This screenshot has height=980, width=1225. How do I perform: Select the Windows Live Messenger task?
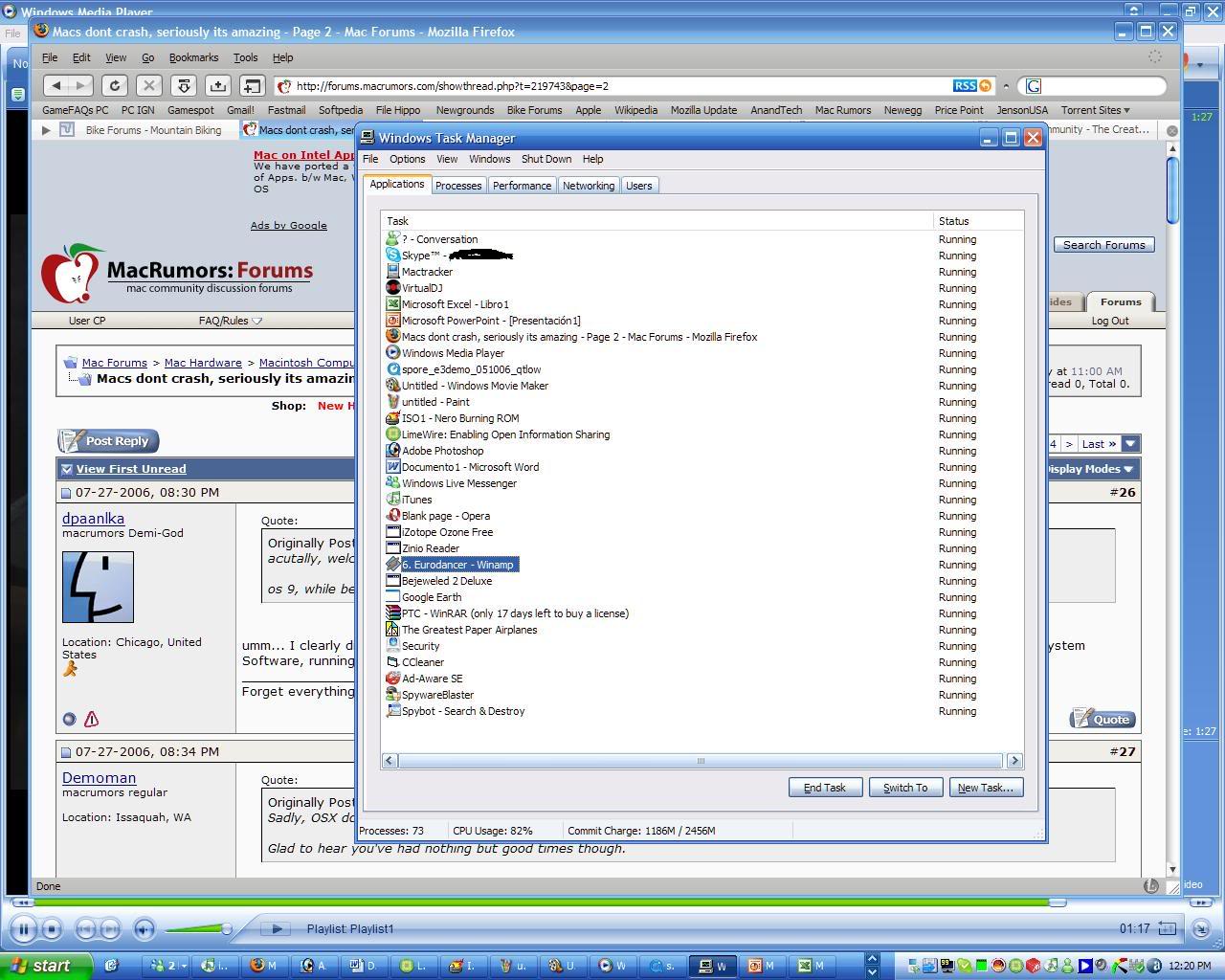click(x=458, y=483)
